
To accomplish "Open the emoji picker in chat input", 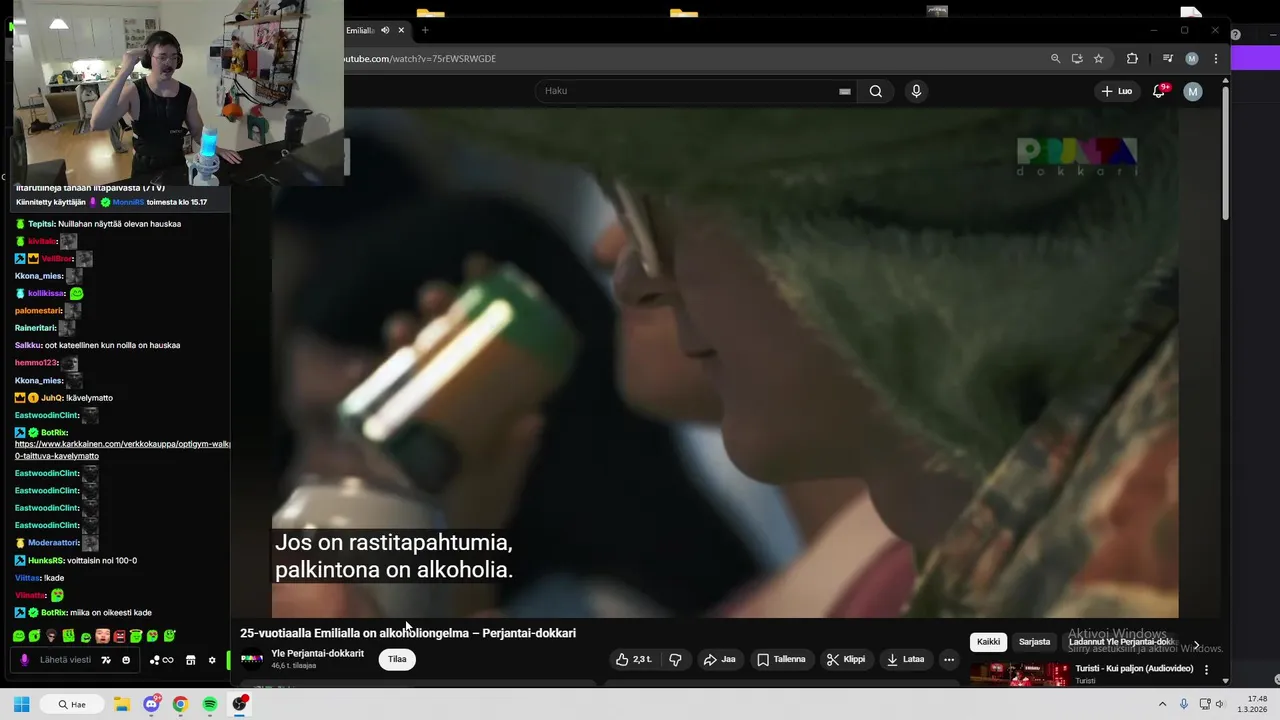I will pyautogui.click(x=126, y=660).
